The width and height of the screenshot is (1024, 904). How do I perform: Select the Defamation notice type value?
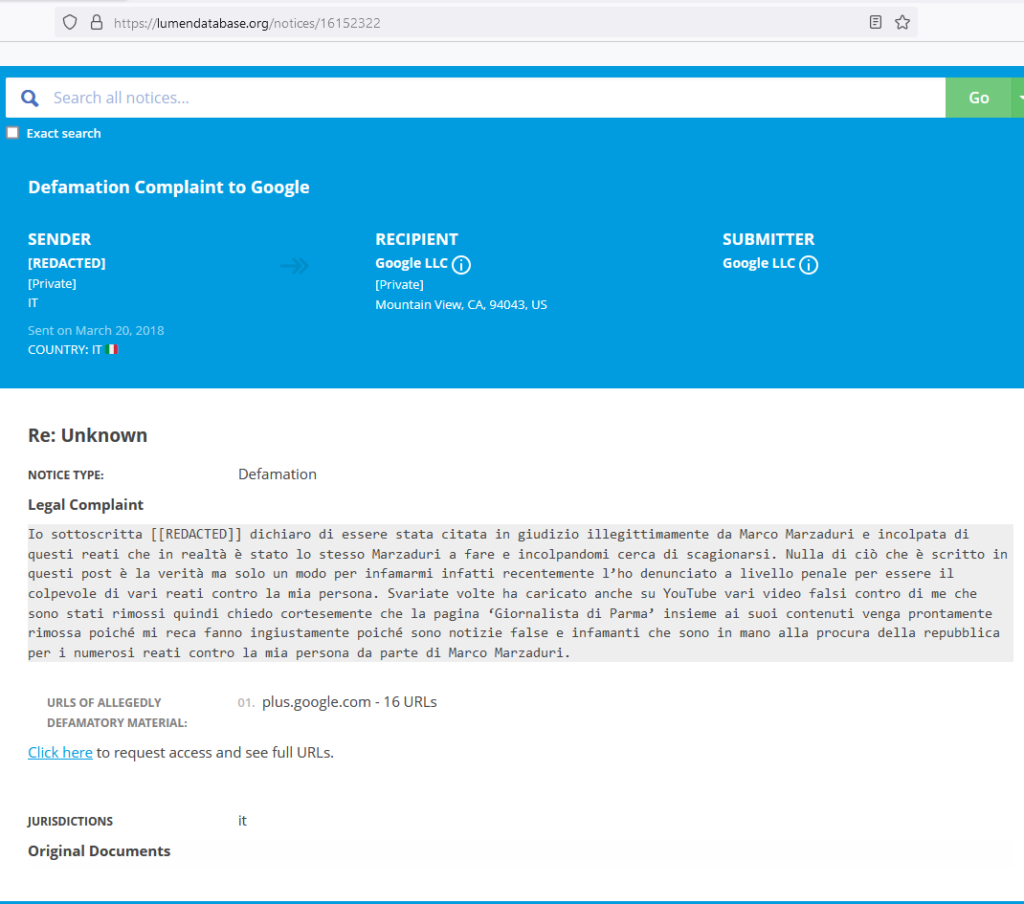[x=278, y=474]
